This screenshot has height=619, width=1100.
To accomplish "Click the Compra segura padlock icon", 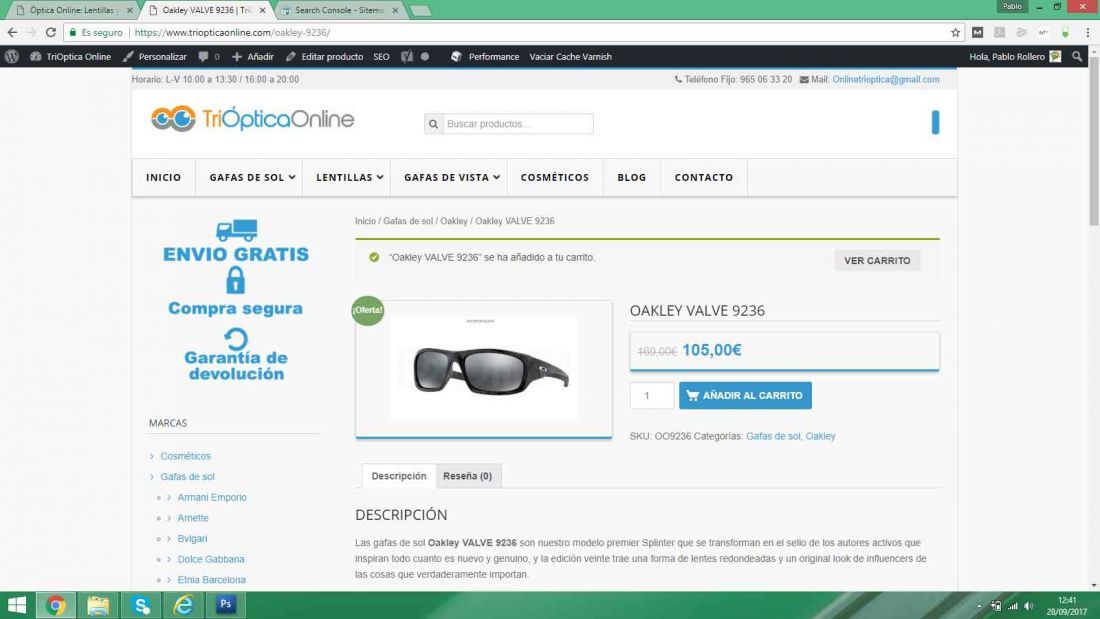I will coord(236,281).
